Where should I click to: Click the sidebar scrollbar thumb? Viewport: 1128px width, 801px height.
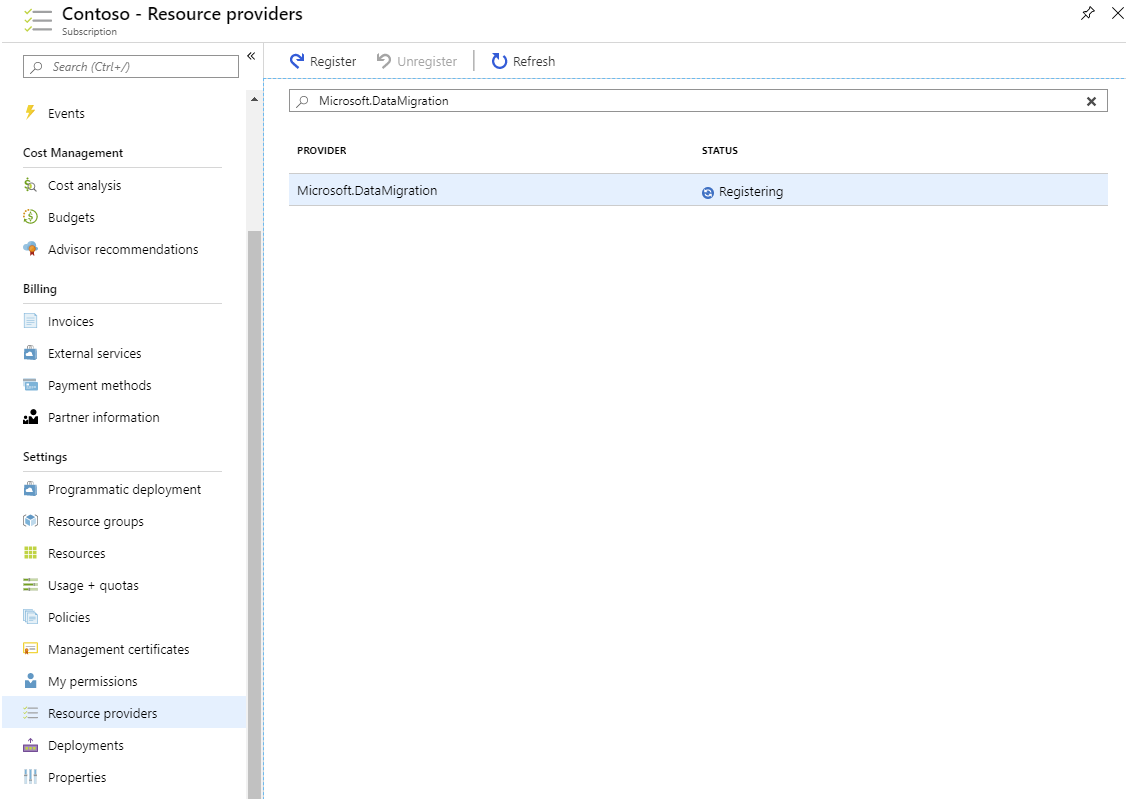(254, 515)
